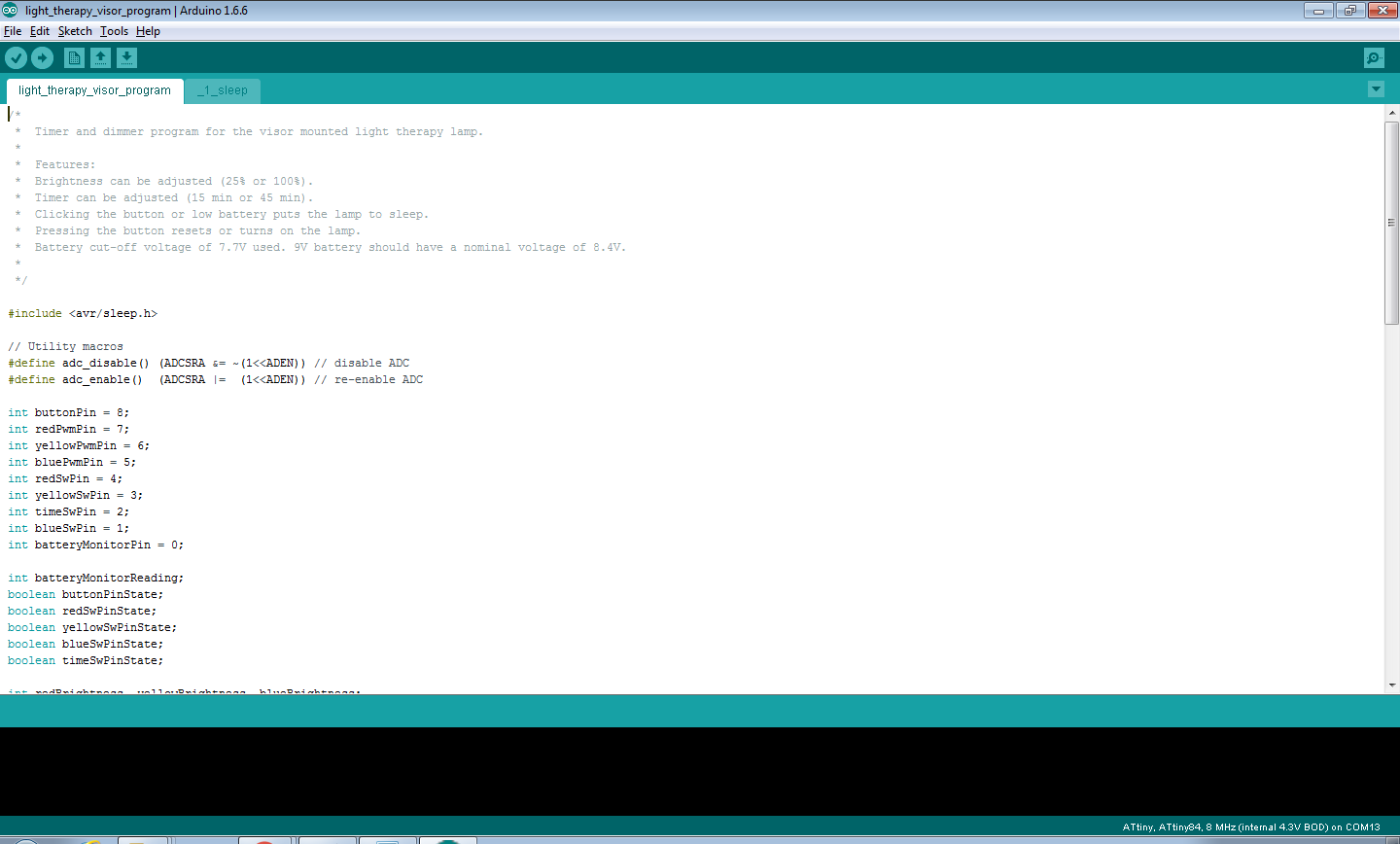The image size is (1400, 844).
Task: Open the Edit menu
Action: click(40, 30)
